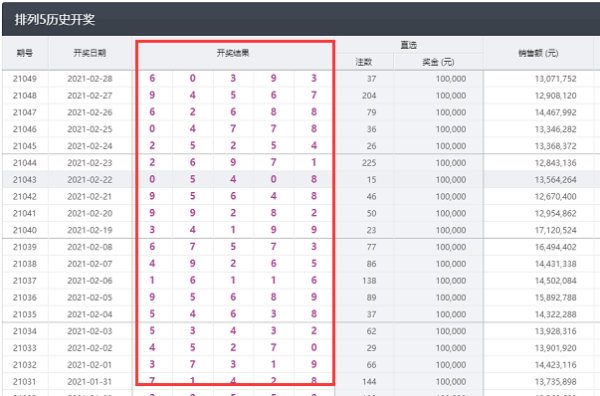Click the 开奖日期 column header

[x=90, y=53]
